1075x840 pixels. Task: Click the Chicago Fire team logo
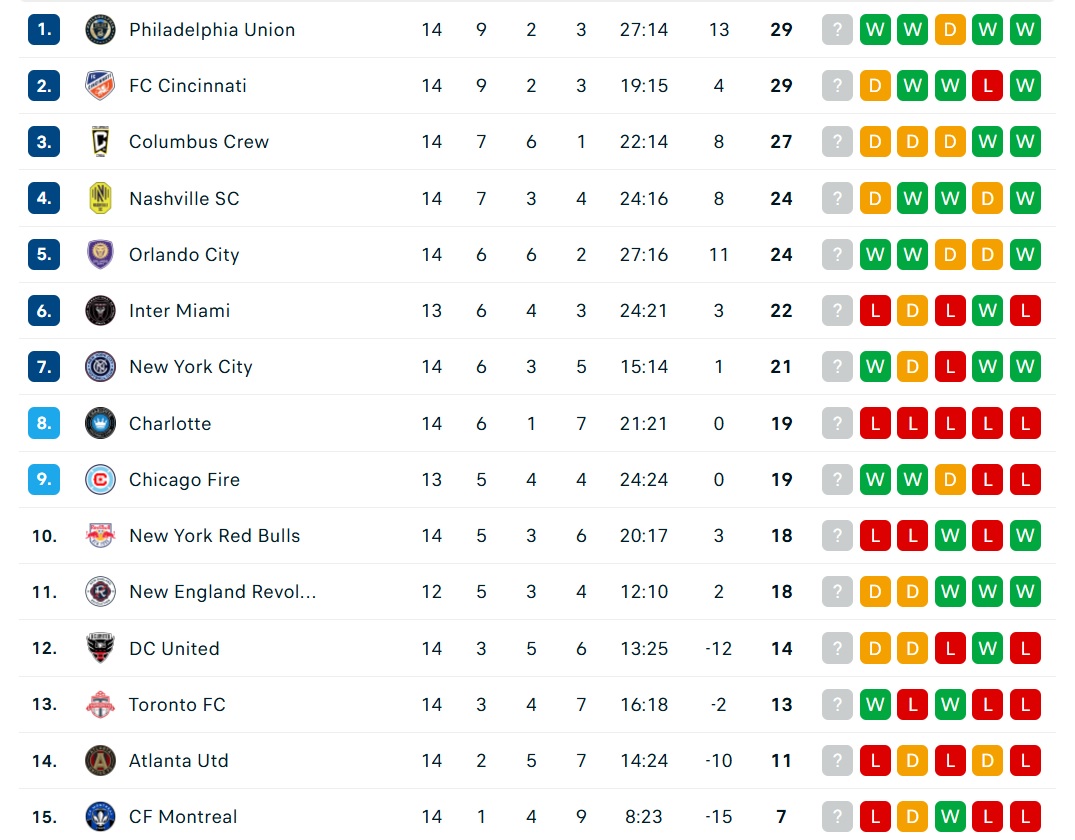click(100, 479)
